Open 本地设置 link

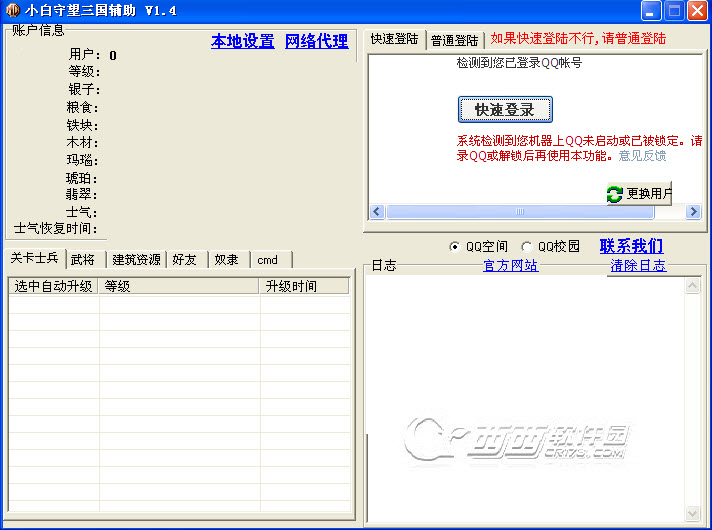coord(242,41)
